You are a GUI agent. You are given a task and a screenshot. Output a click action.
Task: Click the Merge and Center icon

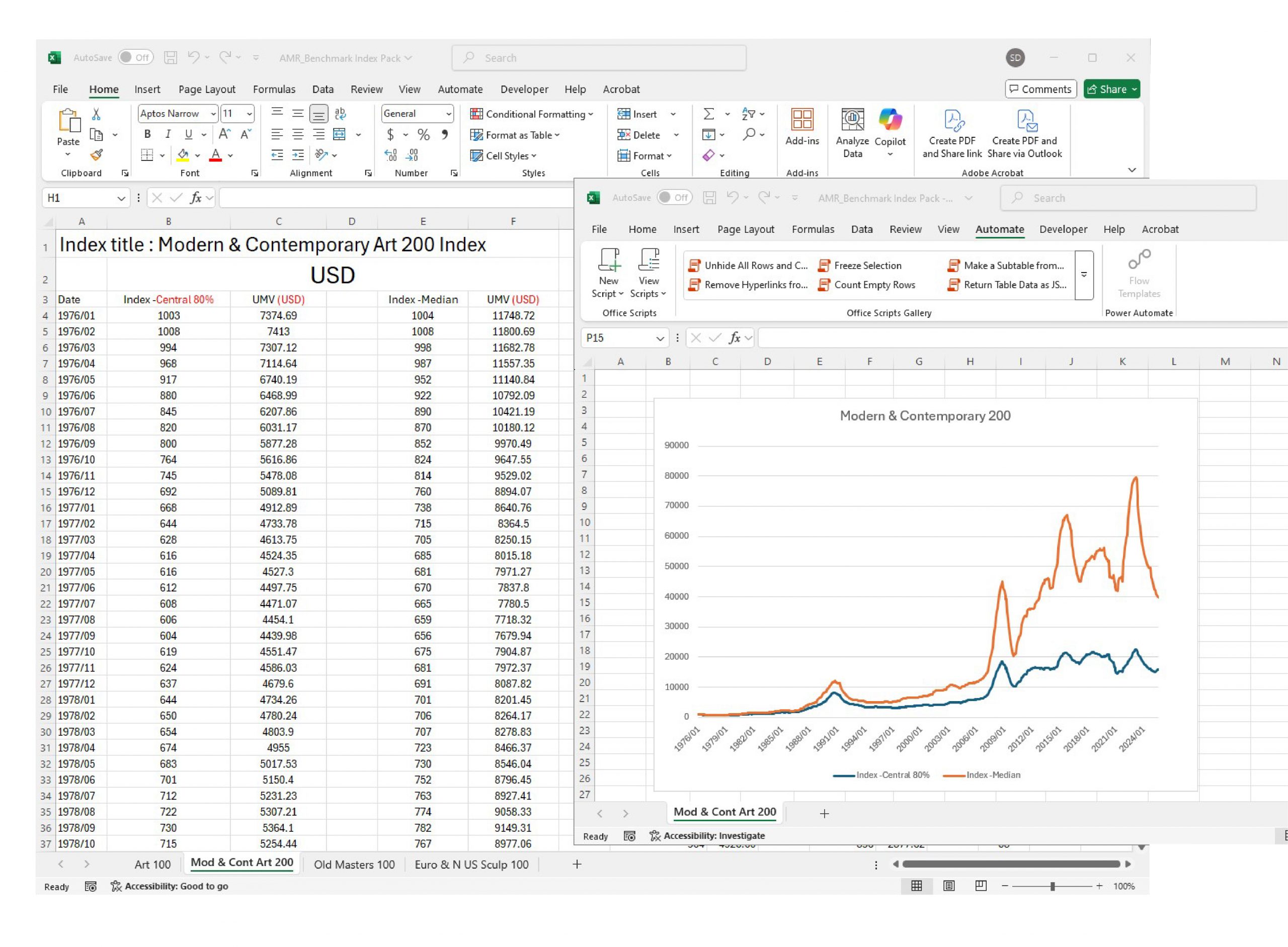coord(340,134)
